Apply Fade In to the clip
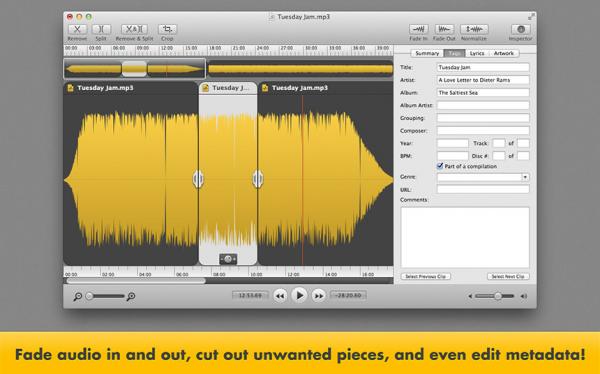This screenshot has width=600, height=374. pos(418,29)
